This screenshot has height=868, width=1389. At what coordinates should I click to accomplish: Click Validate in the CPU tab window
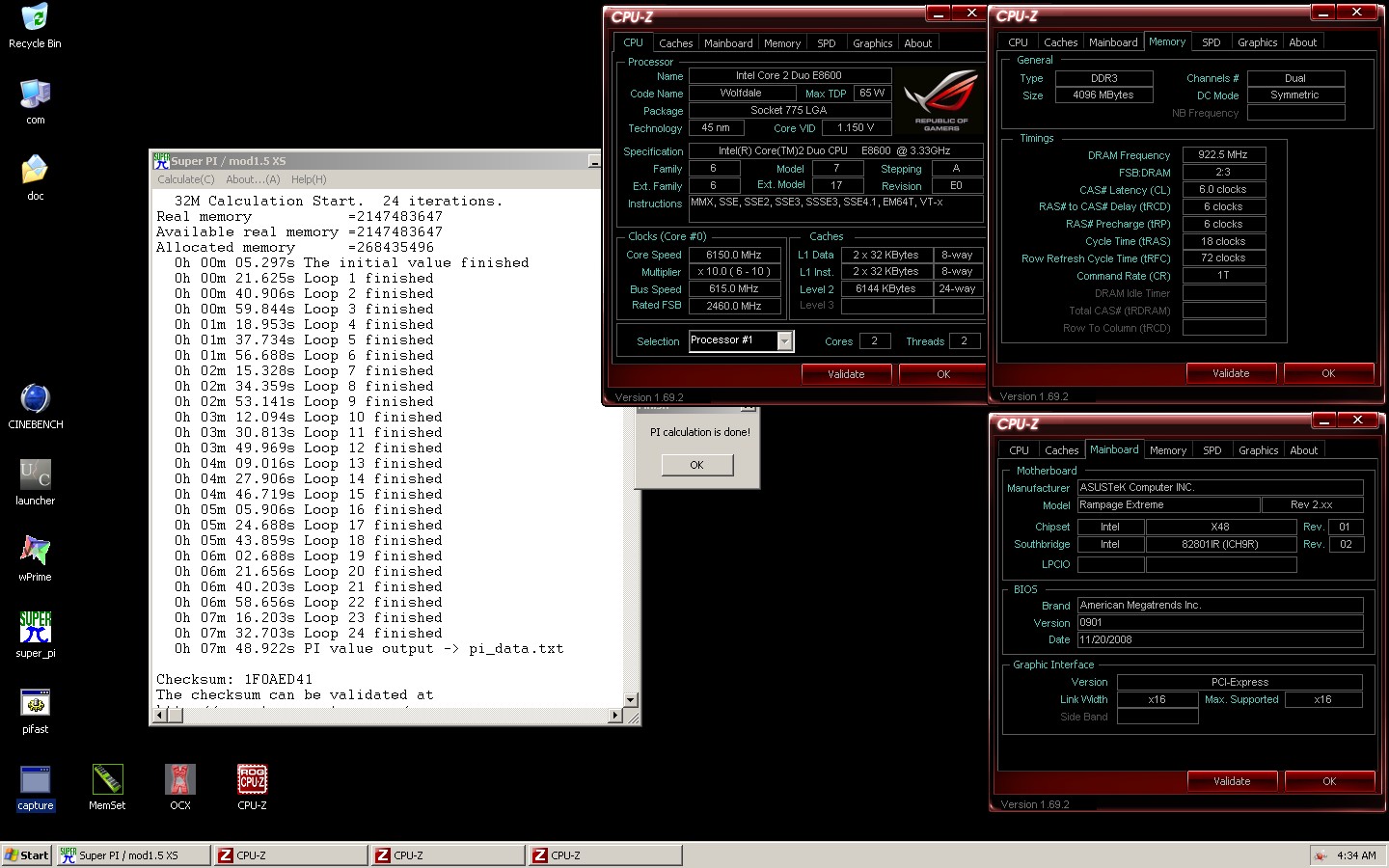846,374
